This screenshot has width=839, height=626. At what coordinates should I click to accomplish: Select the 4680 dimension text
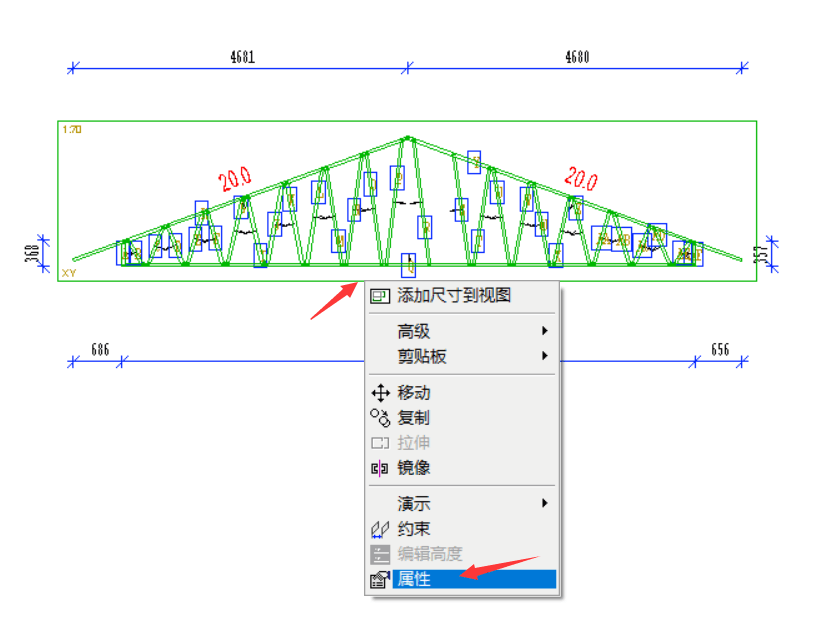point(577,57)
